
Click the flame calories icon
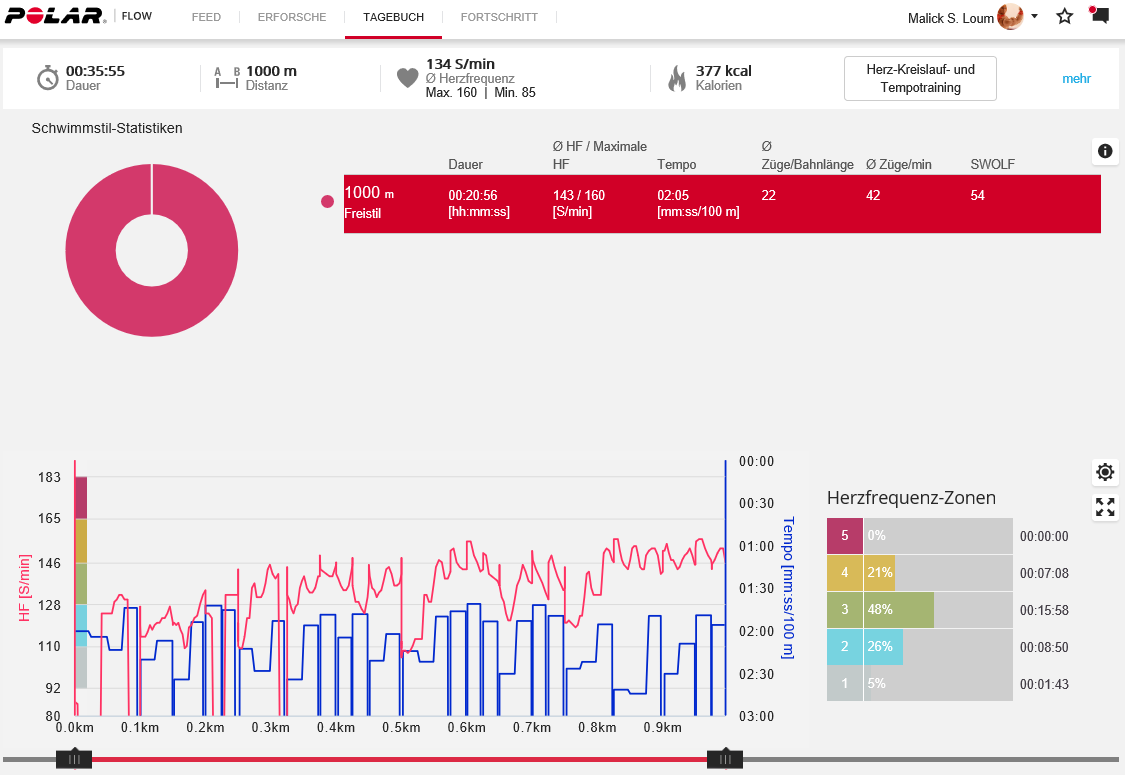click(x=677, y=78)
